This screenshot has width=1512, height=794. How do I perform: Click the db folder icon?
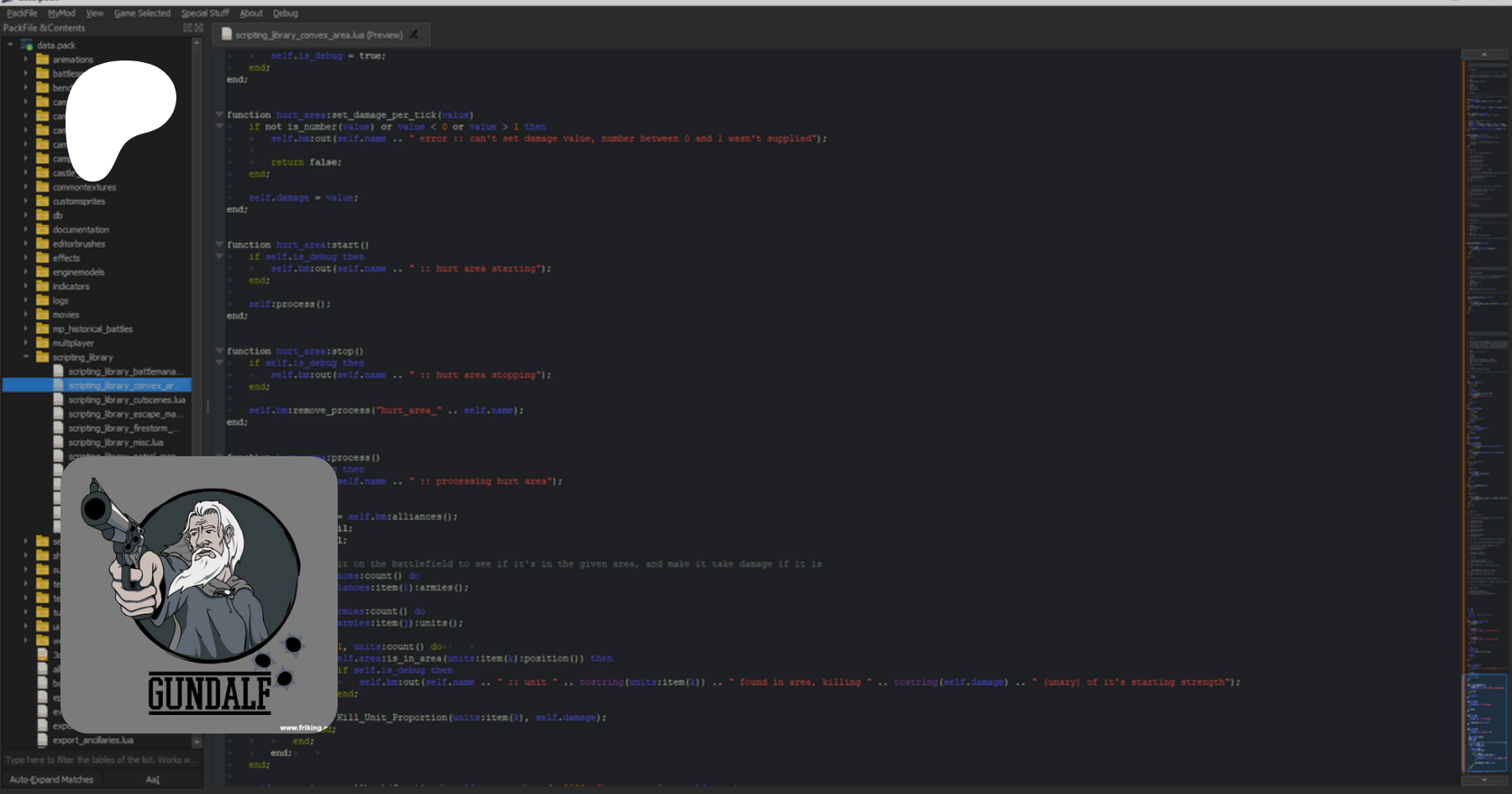pos(42,215)
